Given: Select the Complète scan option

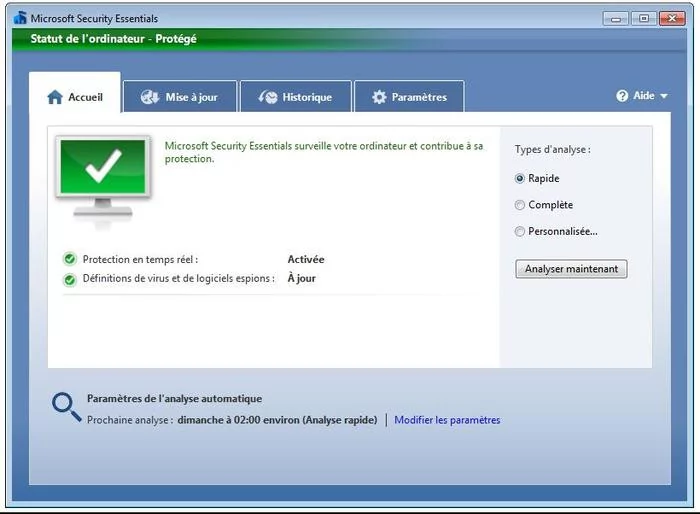Looking at the screenshot, I should click(x=519, y=205).
